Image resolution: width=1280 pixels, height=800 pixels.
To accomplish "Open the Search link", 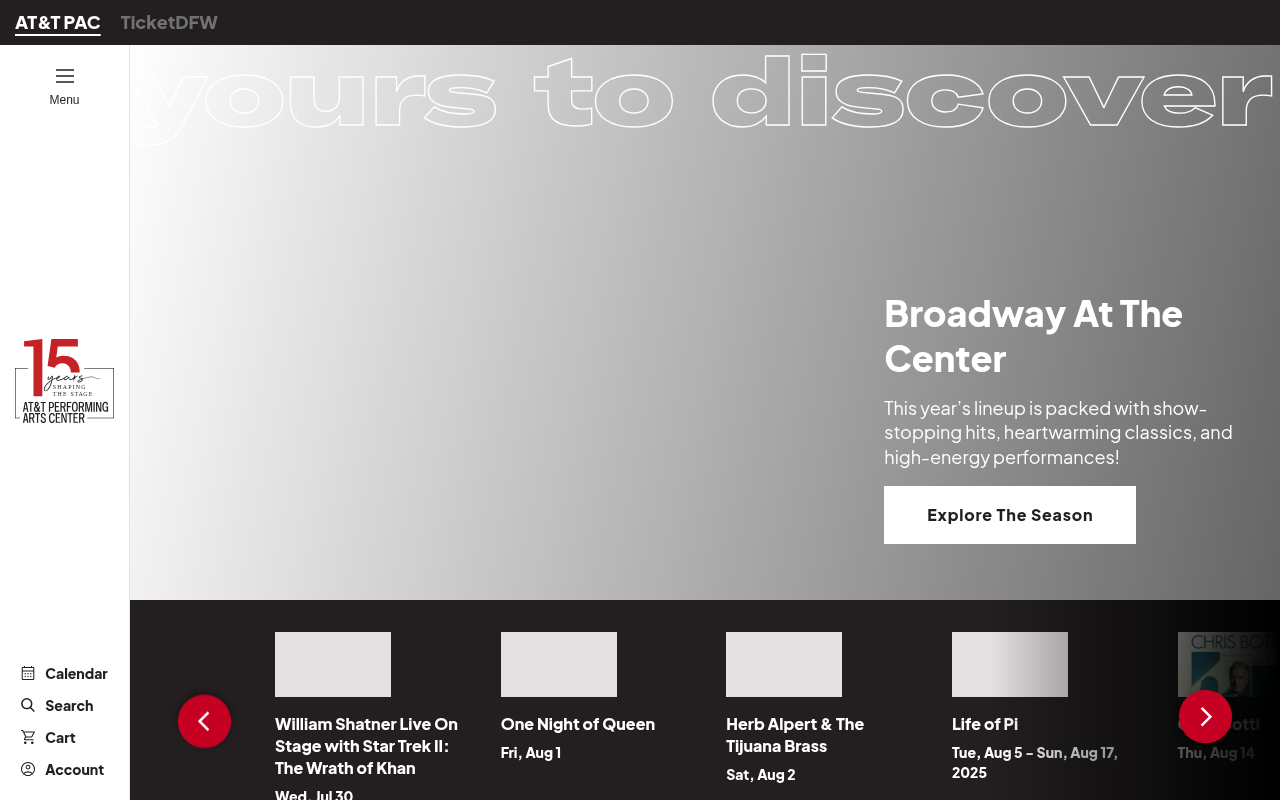I will (69, 705).
